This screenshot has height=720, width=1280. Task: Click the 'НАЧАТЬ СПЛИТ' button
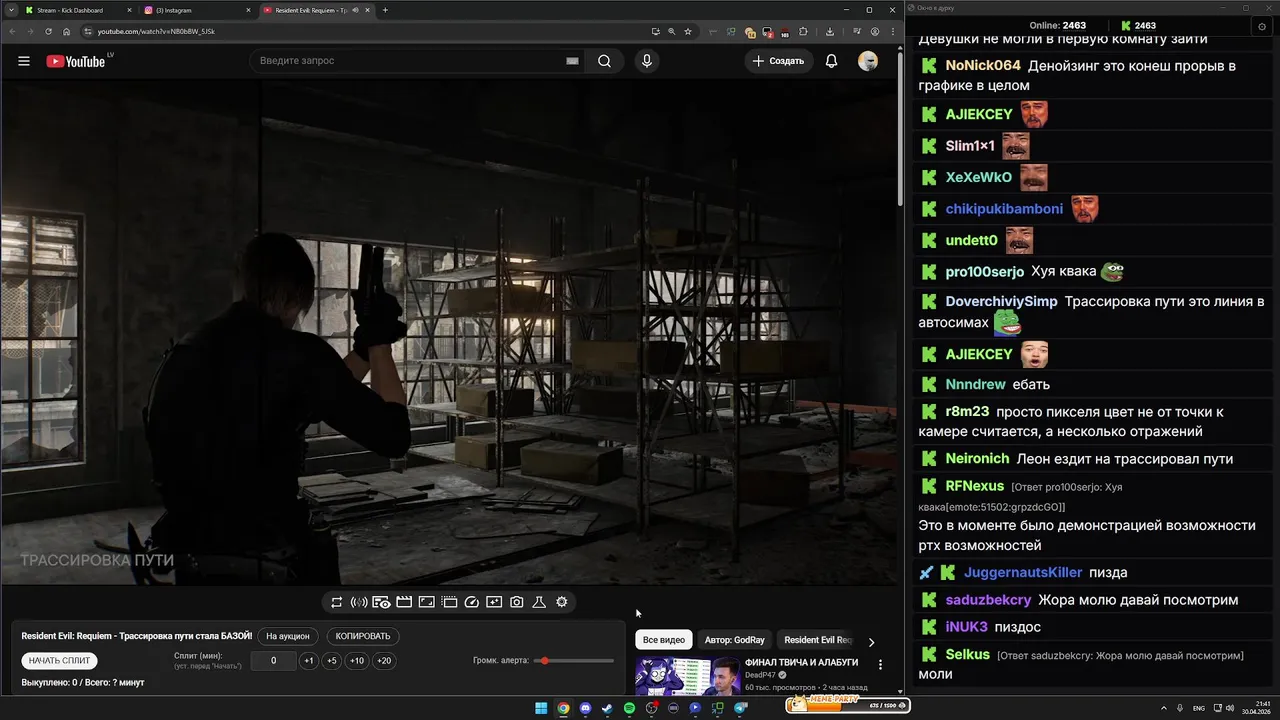[60, 661]
